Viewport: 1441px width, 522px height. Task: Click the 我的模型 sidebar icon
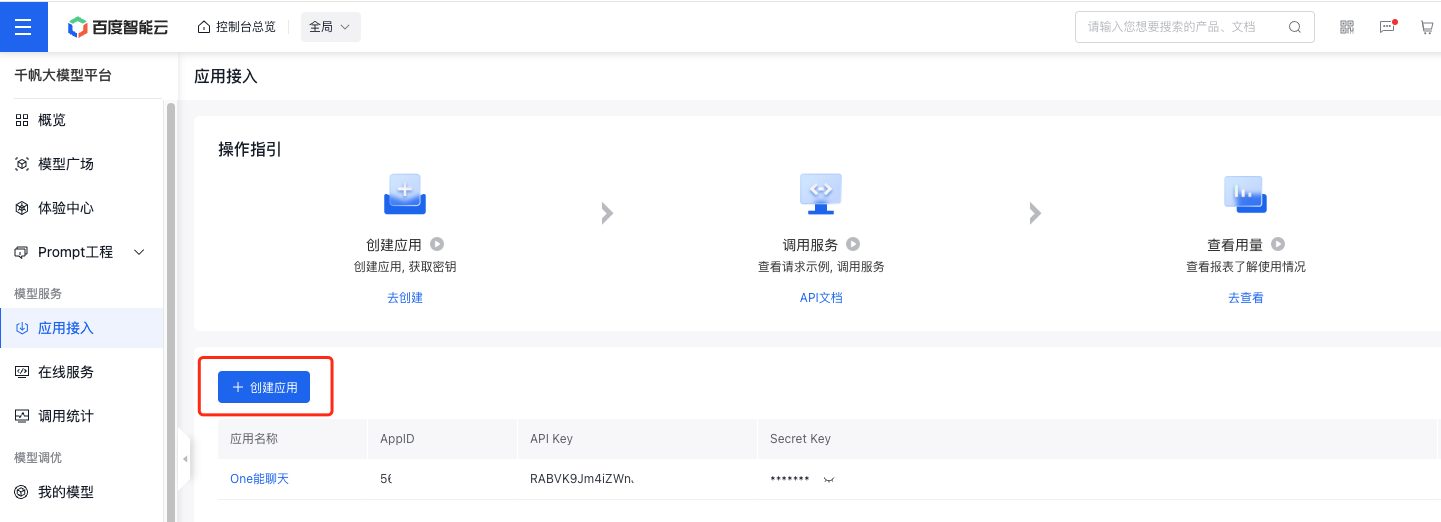coord(22,492)
